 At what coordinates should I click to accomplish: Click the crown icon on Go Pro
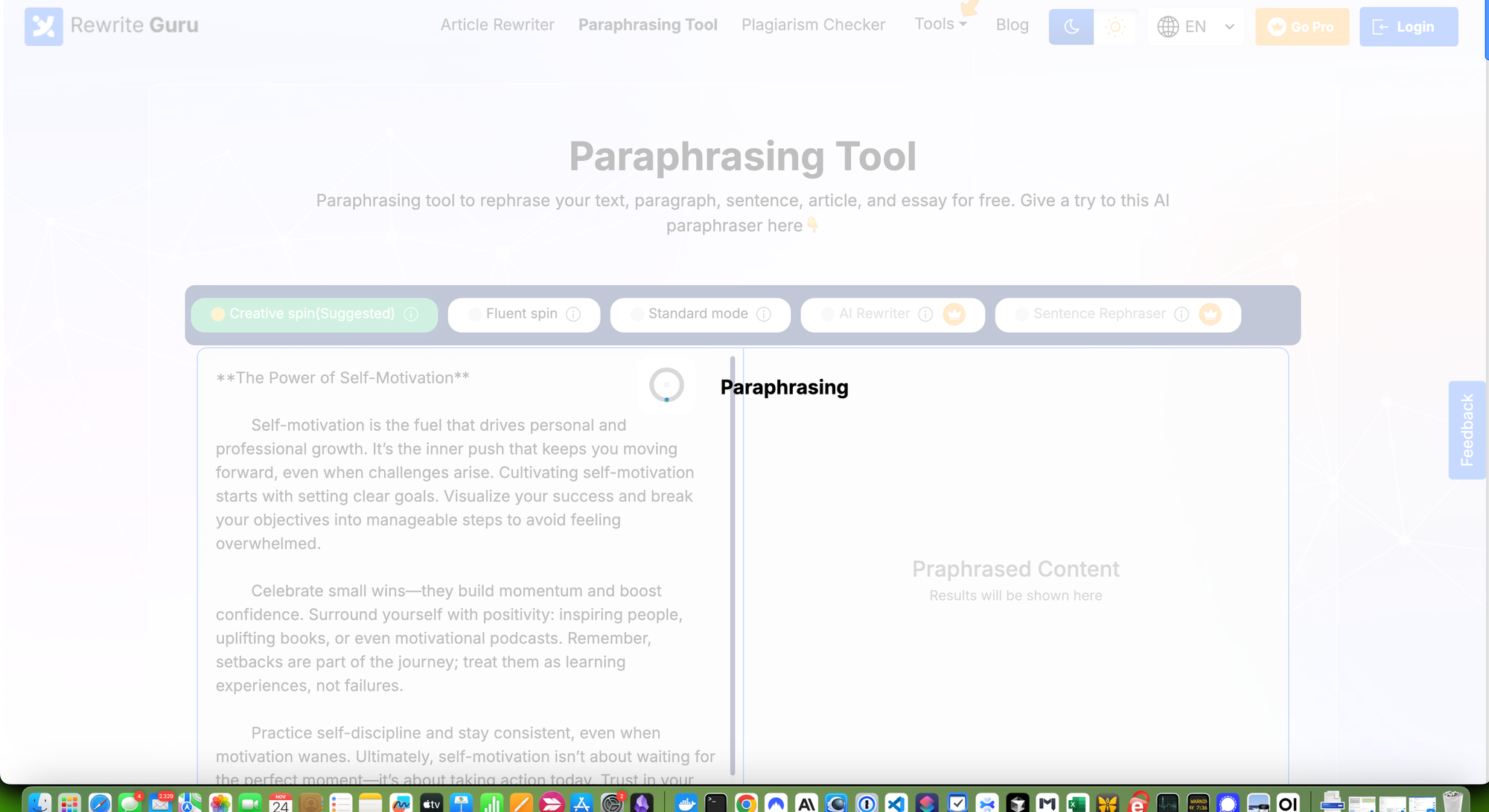(x=1278, y=26)
